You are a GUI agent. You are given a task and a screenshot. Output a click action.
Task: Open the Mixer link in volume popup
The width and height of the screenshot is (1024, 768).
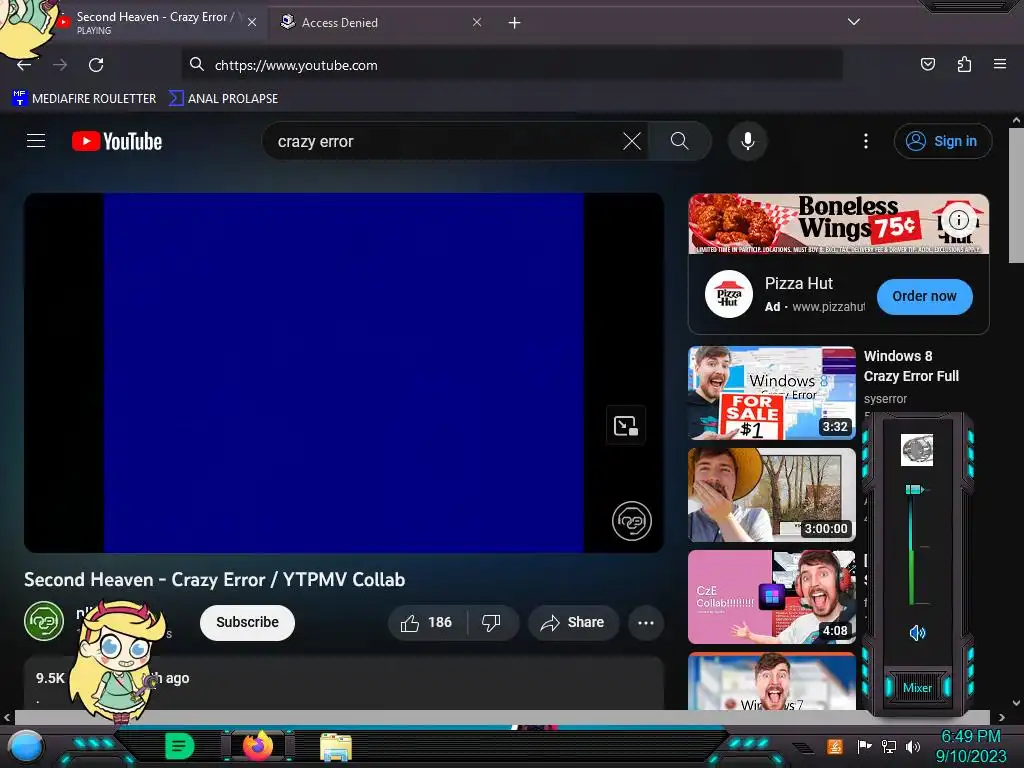pyautogui.click(x=917, y=688)
